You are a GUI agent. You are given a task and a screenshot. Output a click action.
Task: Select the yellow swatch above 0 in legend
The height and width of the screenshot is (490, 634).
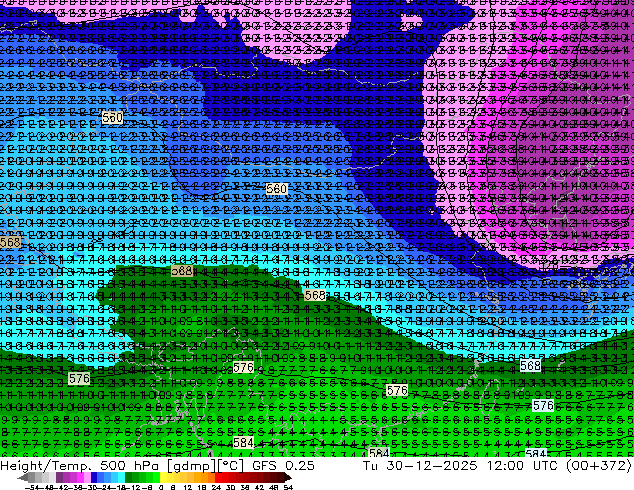coord(163,477)
